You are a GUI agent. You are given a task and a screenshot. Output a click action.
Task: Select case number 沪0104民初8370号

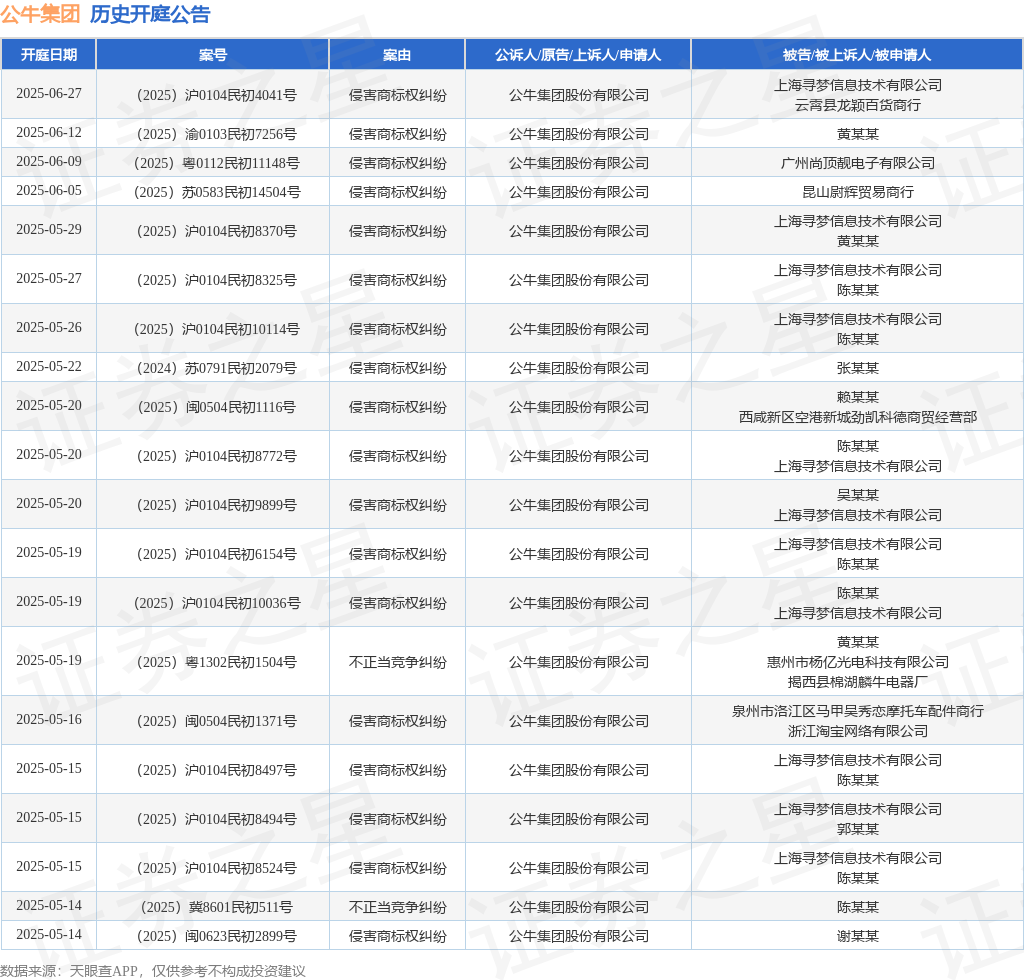click(x=216, y=232)
